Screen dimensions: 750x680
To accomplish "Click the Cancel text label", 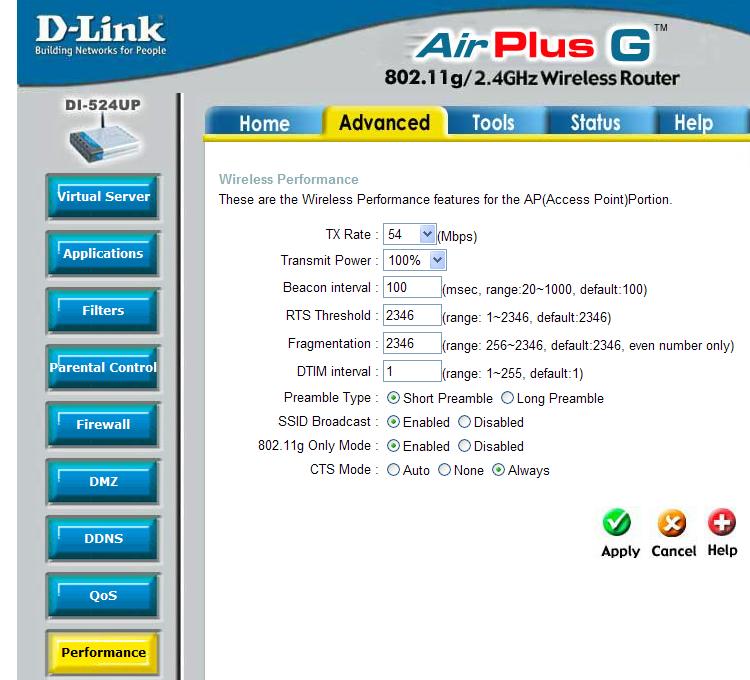I will click(x=673, y=551).
